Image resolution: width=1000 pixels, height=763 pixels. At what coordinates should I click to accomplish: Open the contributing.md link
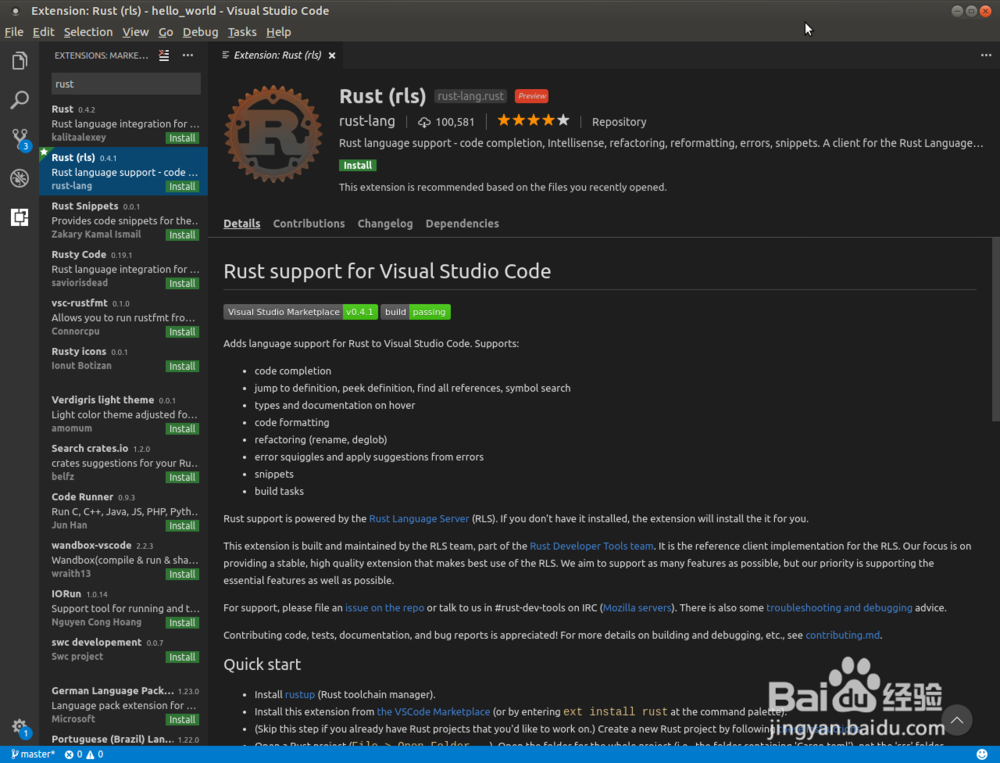coord(842,635)
